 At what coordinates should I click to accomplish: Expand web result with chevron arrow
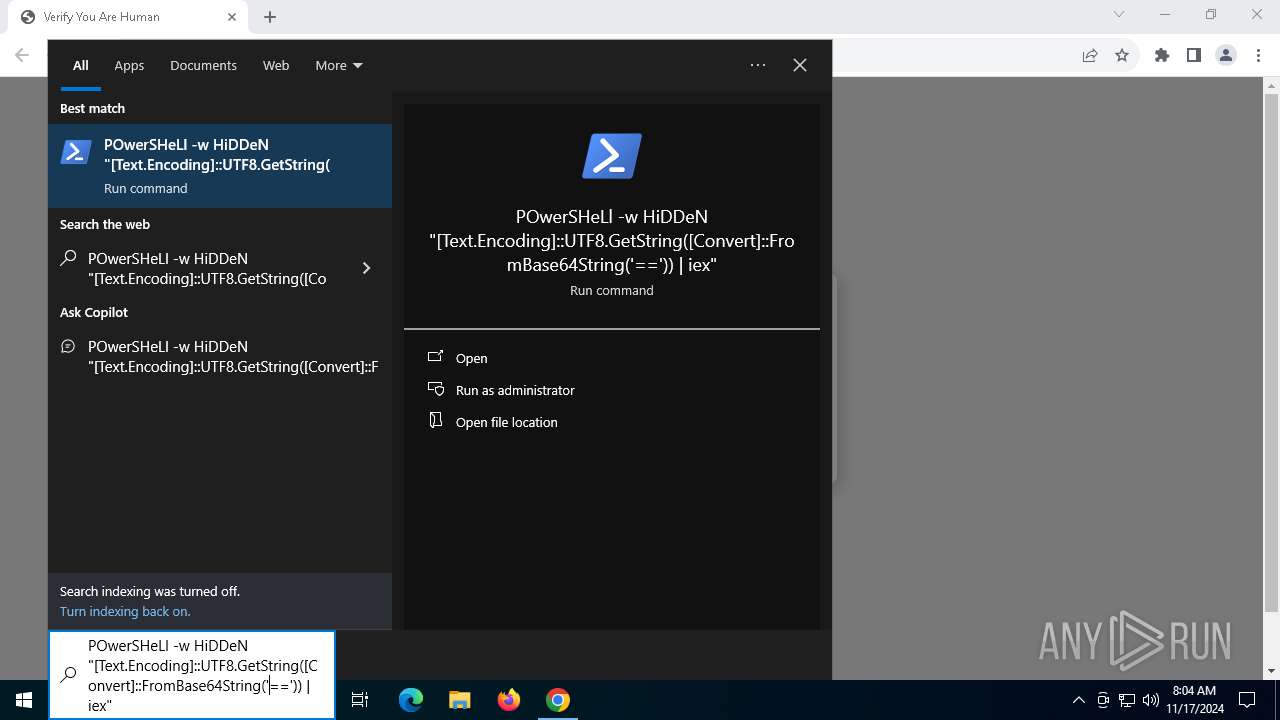pyautogui.click(x=366, y=268)
